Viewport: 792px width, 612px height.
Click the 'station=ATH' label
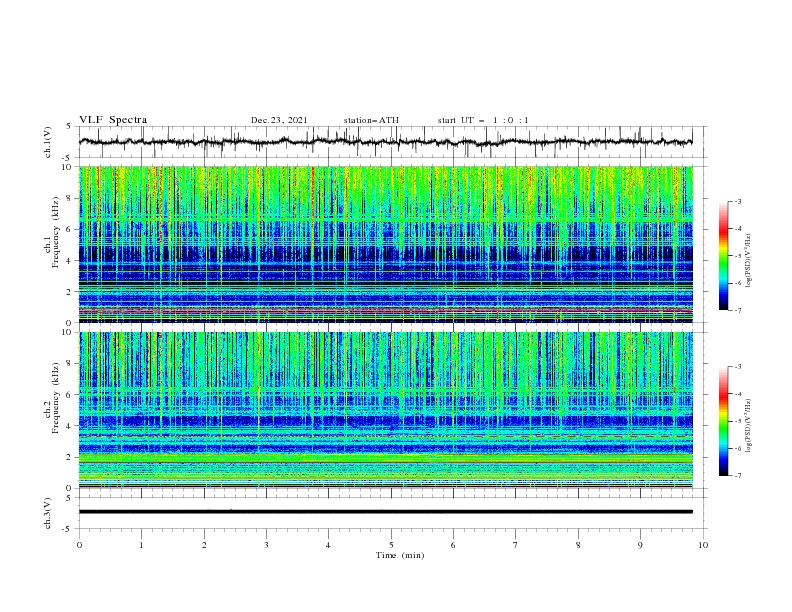click(371, 120)
